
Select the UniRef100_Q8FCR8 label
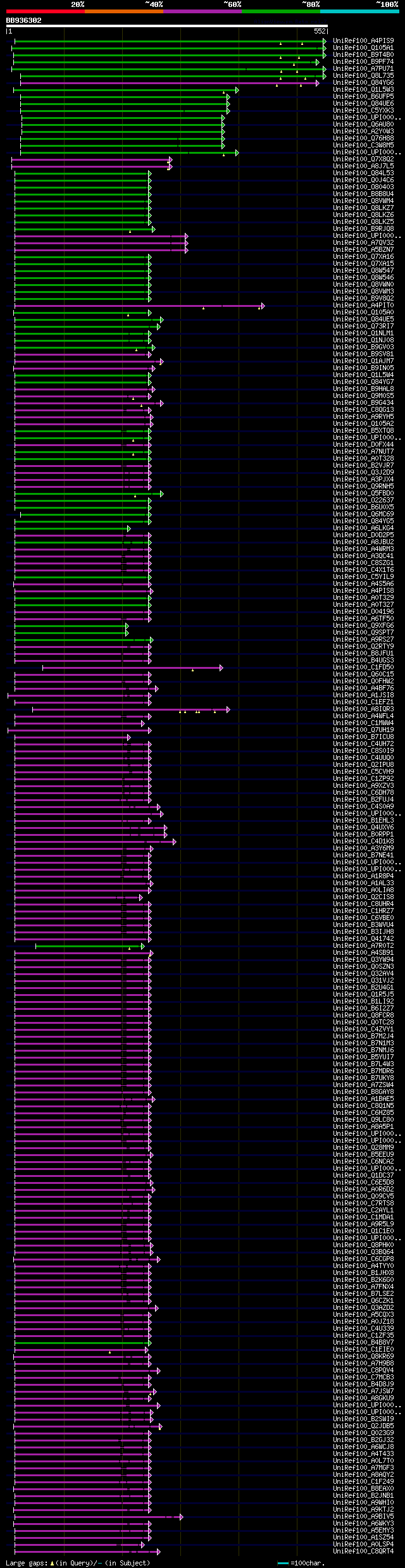coord(363,1016)
